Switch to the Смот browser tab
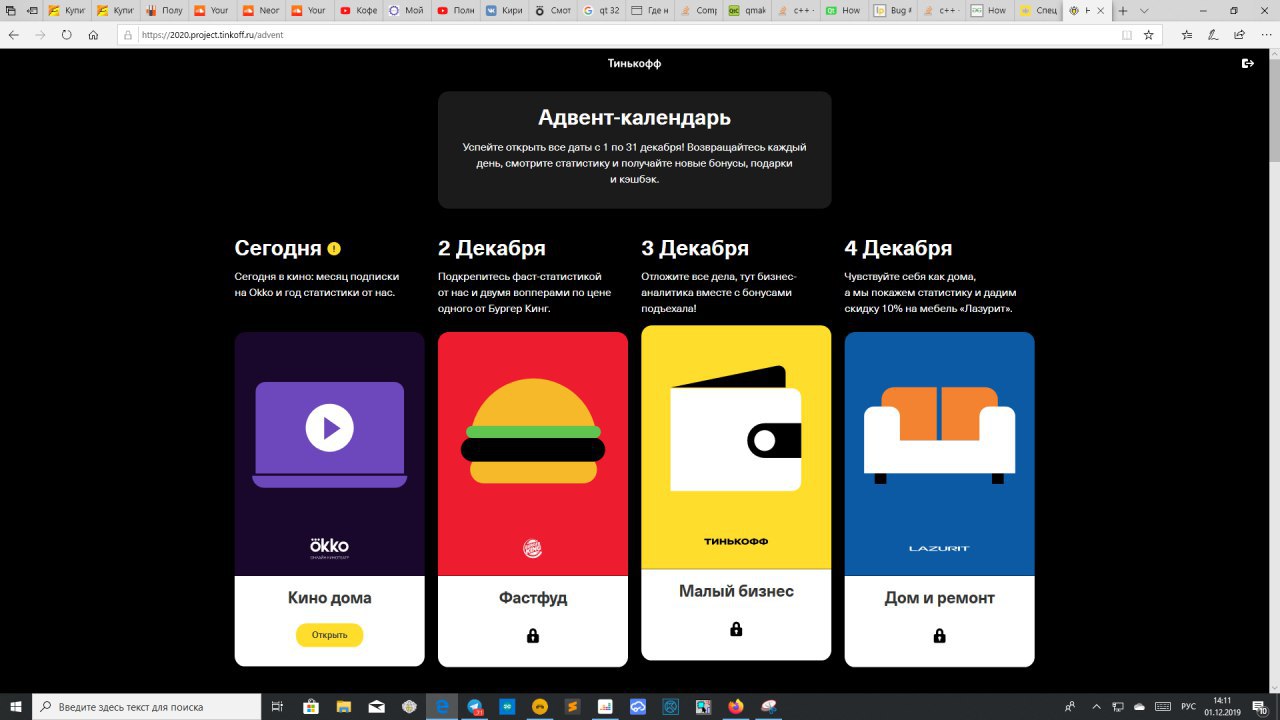1280x720 pixels. pos(553,10)
